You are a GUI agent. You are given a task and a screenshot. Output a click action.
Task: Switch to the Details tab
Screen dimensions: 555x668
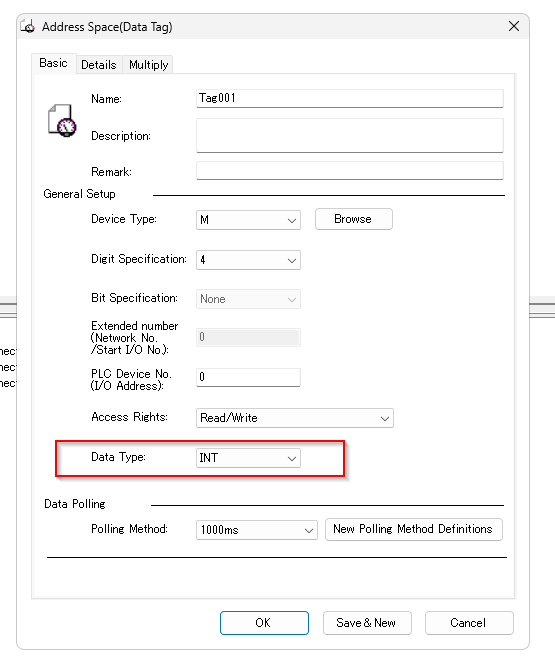point(99,65)
